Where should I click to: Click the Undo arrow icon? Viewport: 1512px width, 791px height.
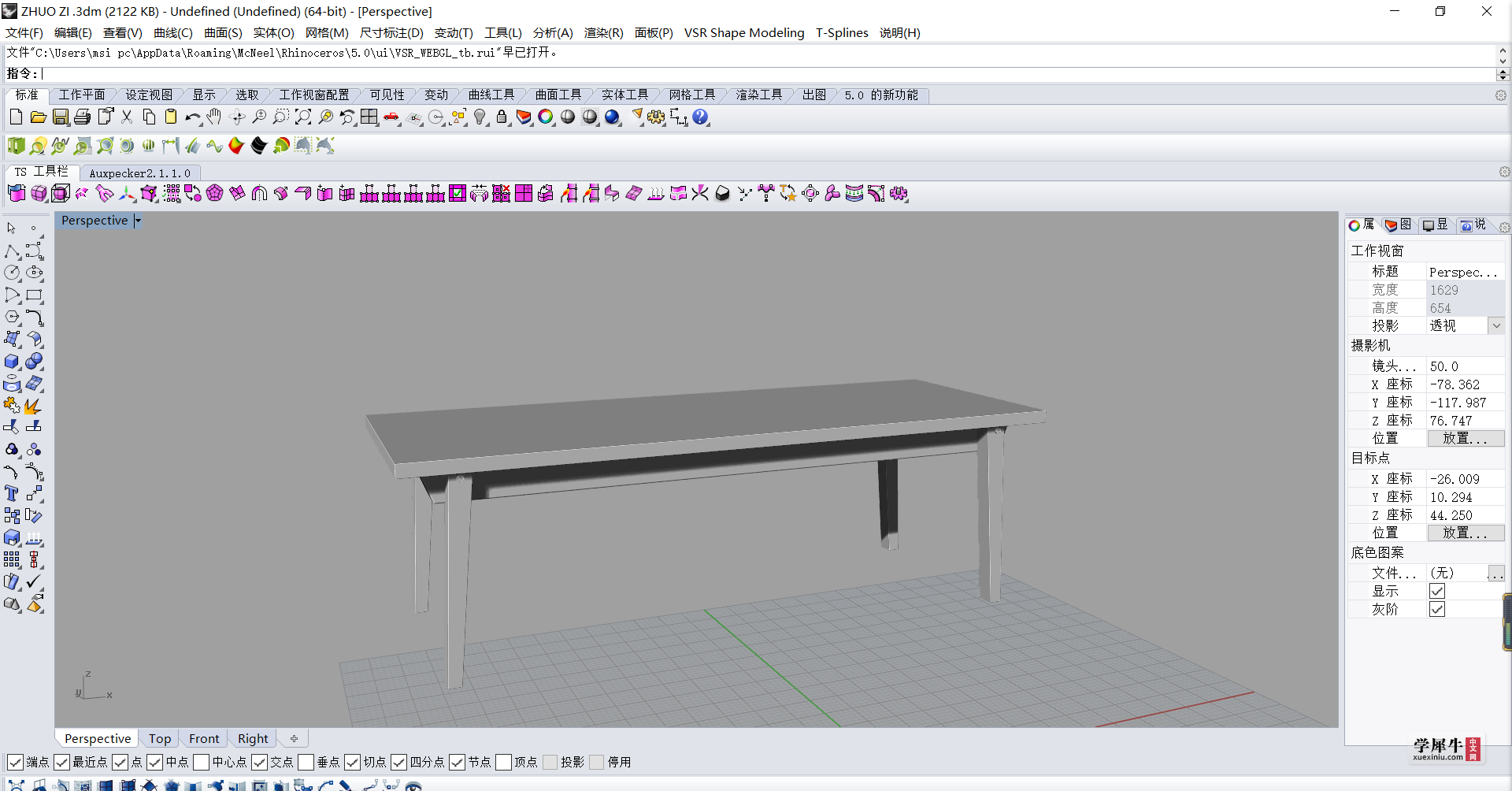(192, 117)
